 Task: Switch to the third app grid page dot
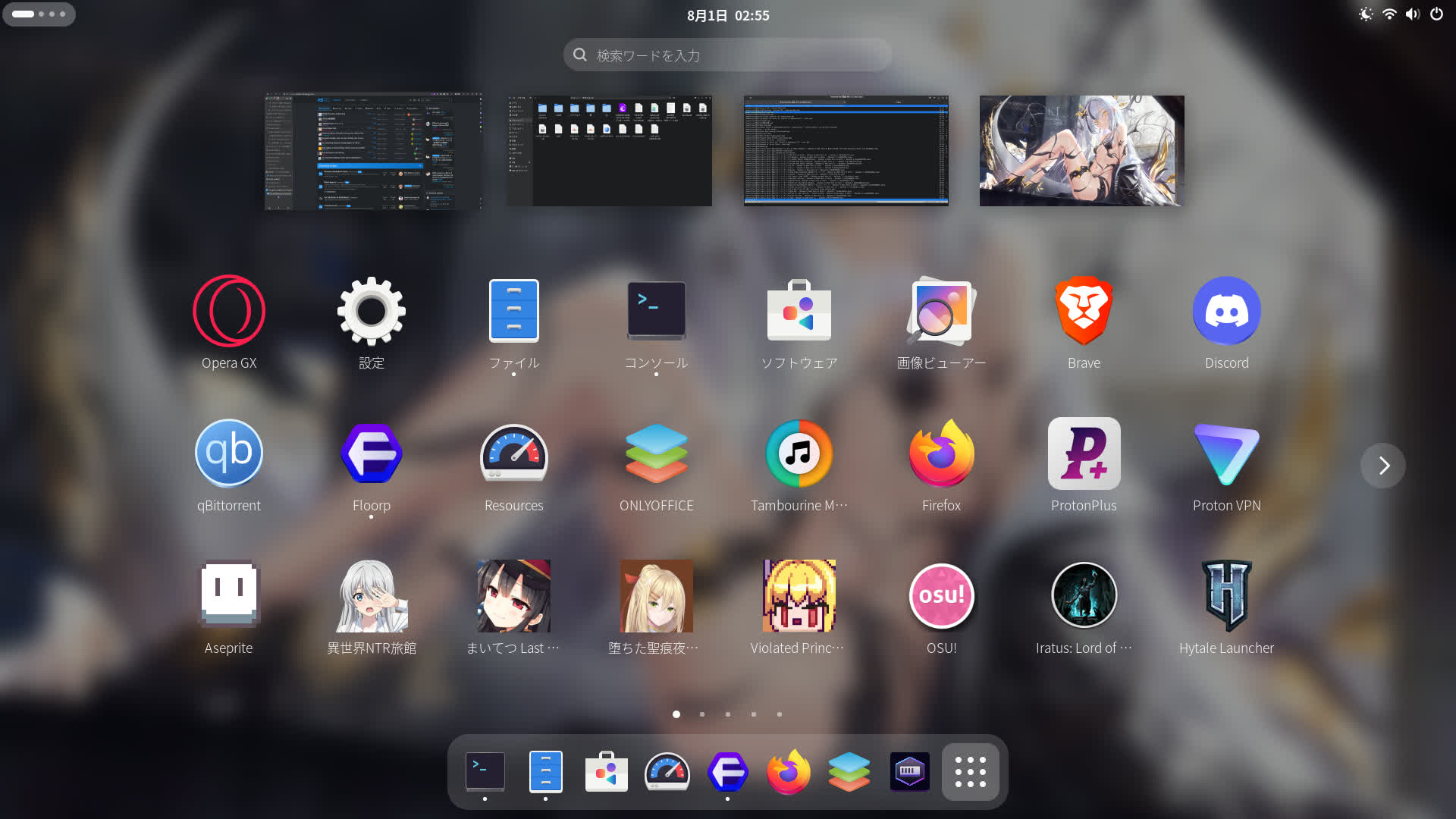click(x=728, y=714)
